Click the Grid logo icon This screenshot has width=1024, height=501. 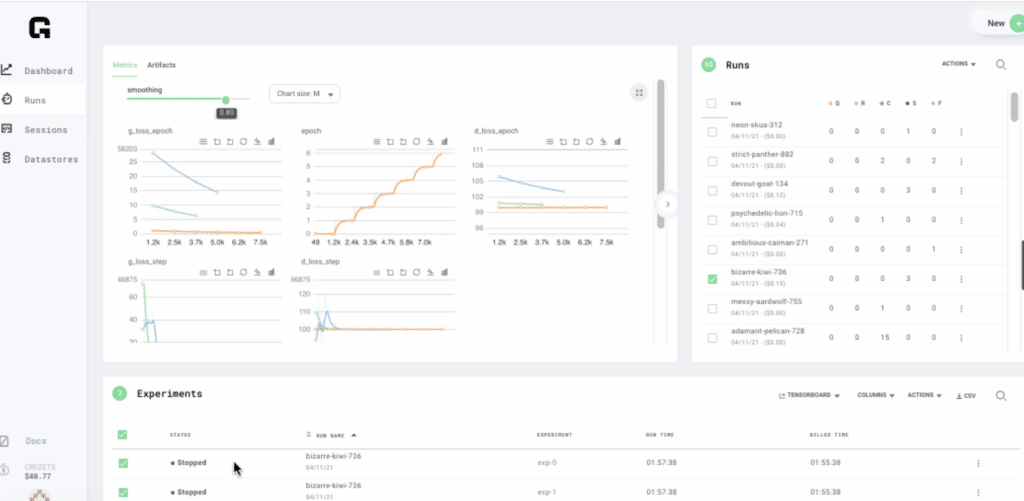[x=39, y=27]
